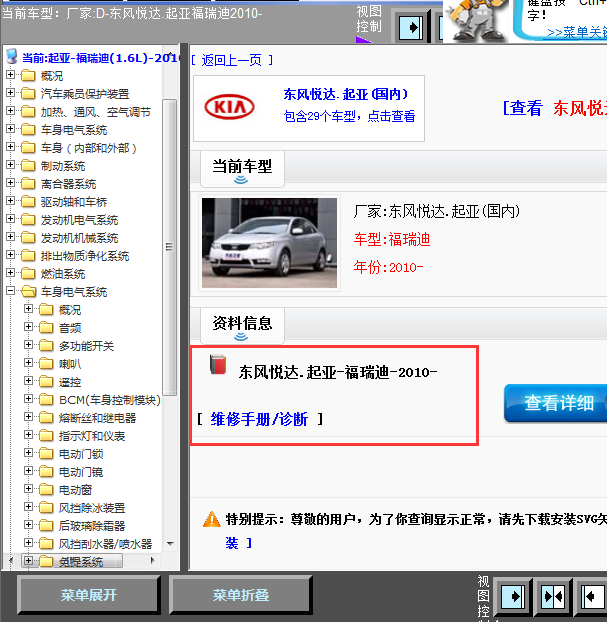Click the computer icon at tree root
The image size is (607, 622).
(x=12, y=56)
